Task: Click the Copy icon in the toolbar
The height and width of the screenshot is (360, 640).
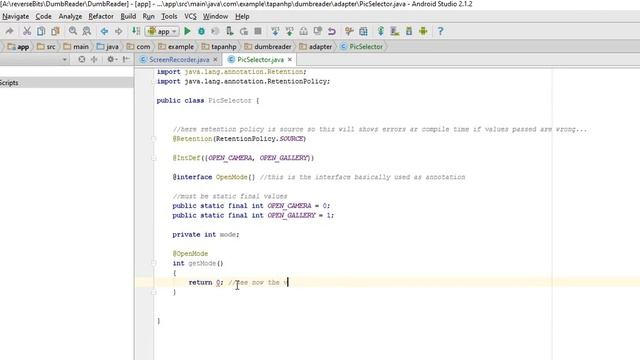Action: pos(41,31)
